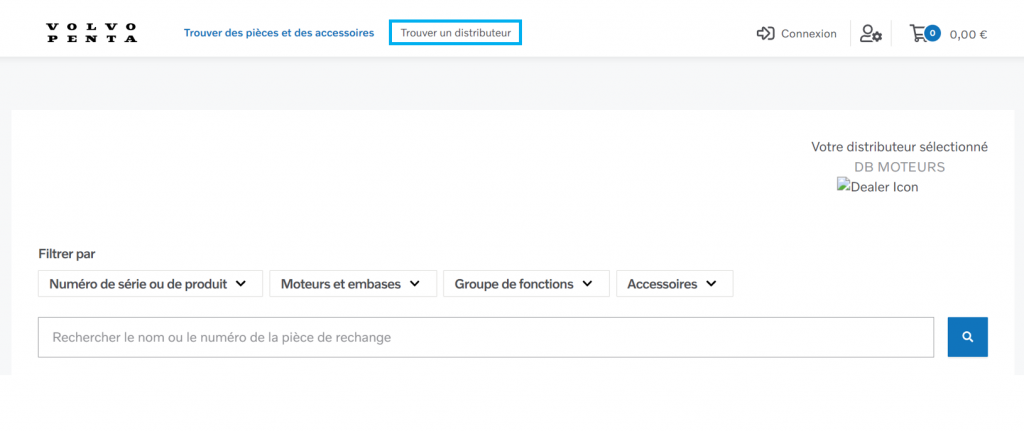Viewport: 1024px width, 431px height.
Task: Click Votre distributeur sélectionné label
Action: (899, 147)
